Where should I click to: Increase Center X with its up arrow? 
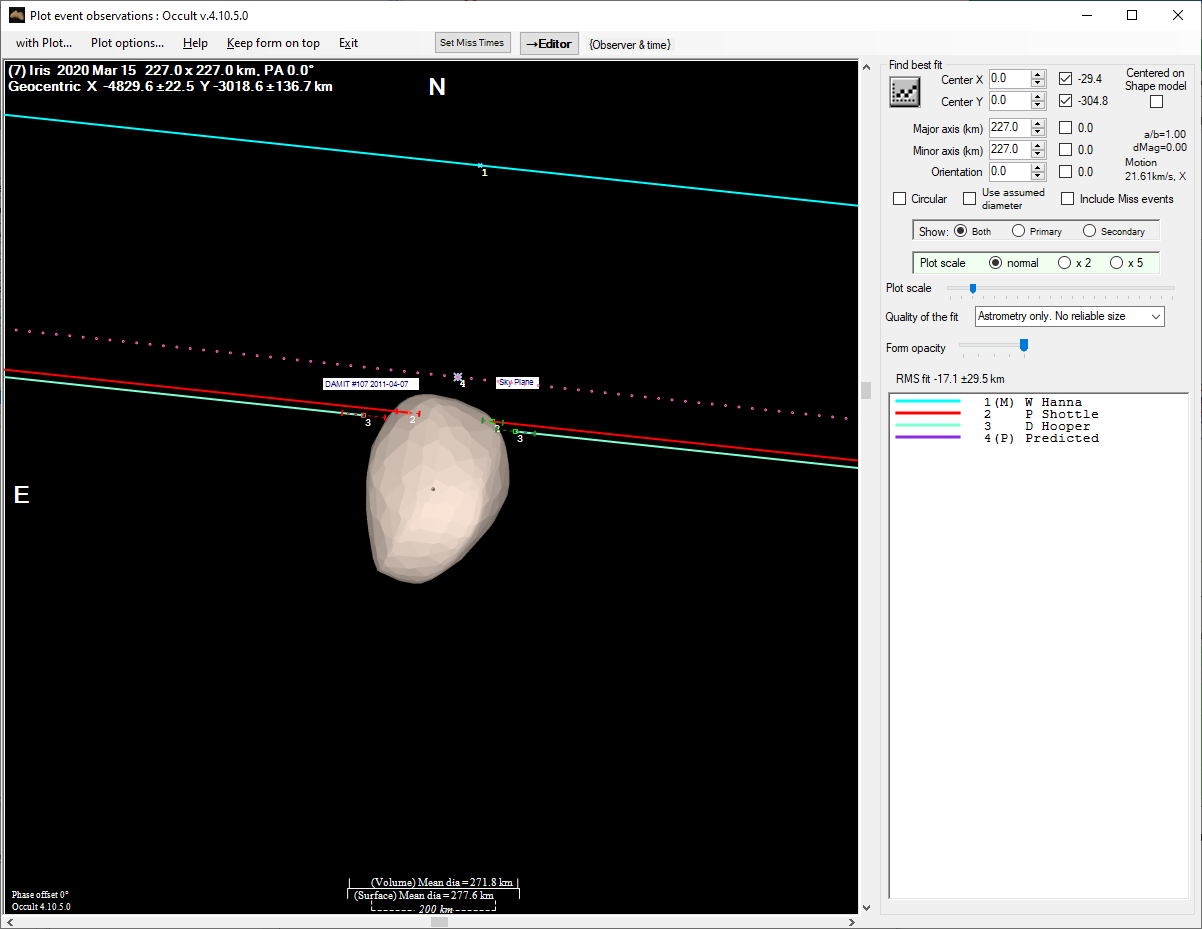point(1038,74)
